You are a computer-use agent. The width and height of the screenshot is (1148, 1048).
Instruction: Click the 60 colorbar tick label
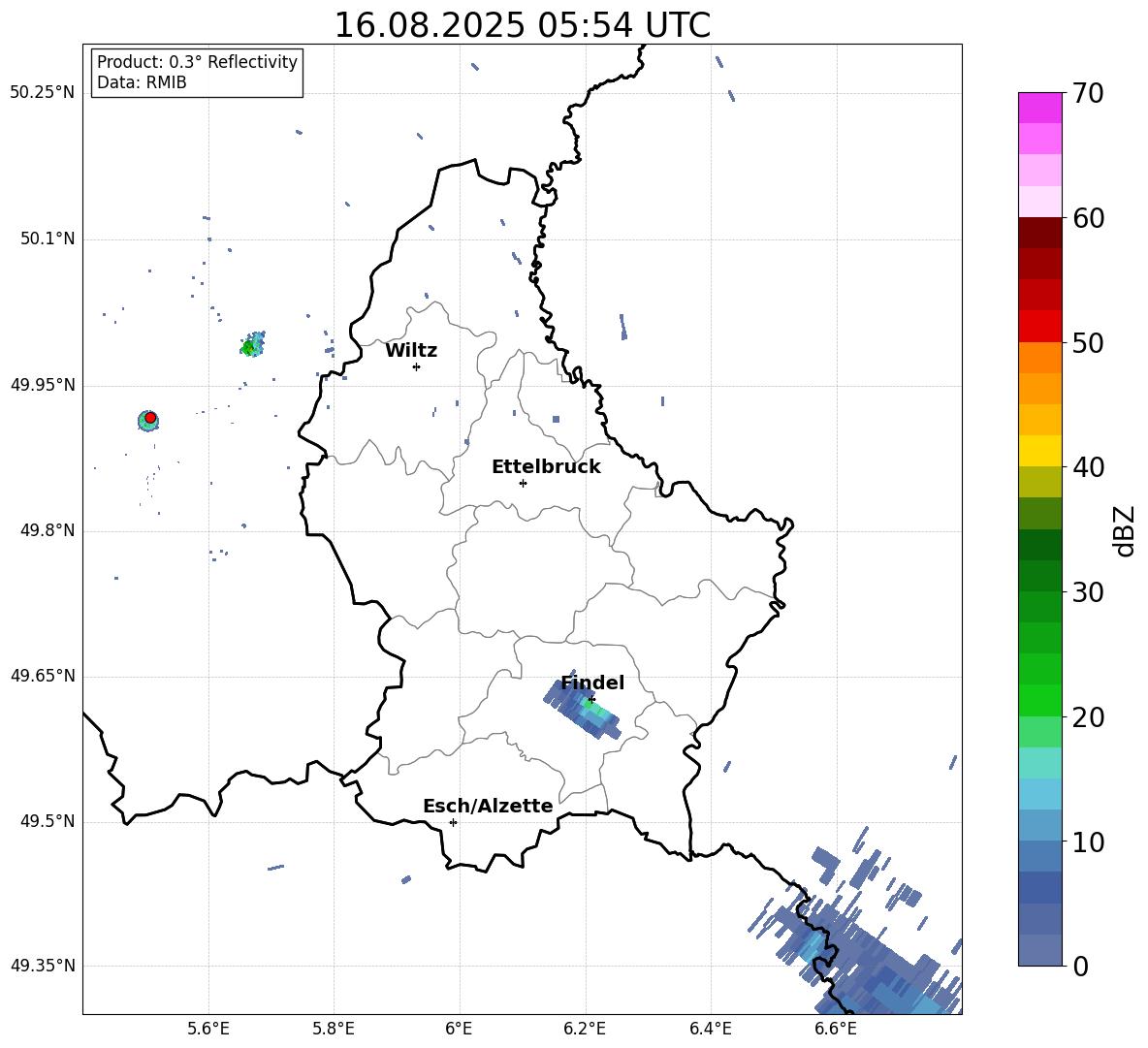(x=1088, y=218)
